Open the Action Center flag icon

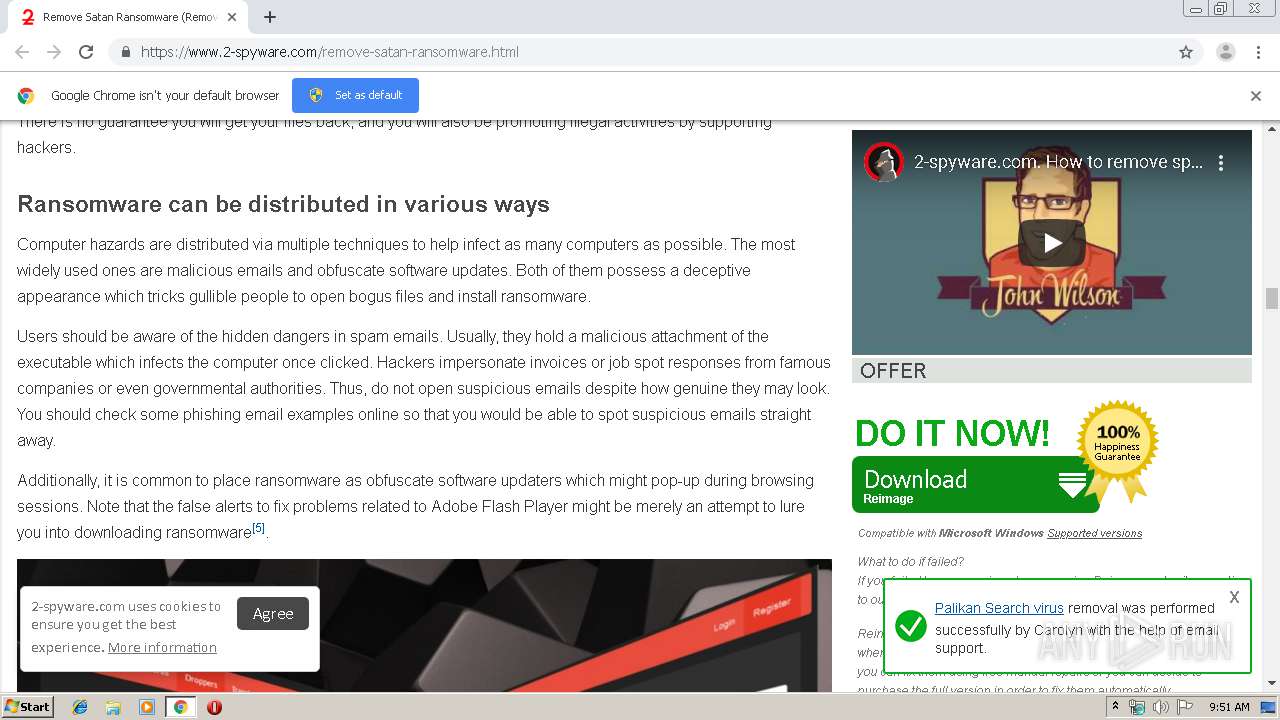[1184, 707]
